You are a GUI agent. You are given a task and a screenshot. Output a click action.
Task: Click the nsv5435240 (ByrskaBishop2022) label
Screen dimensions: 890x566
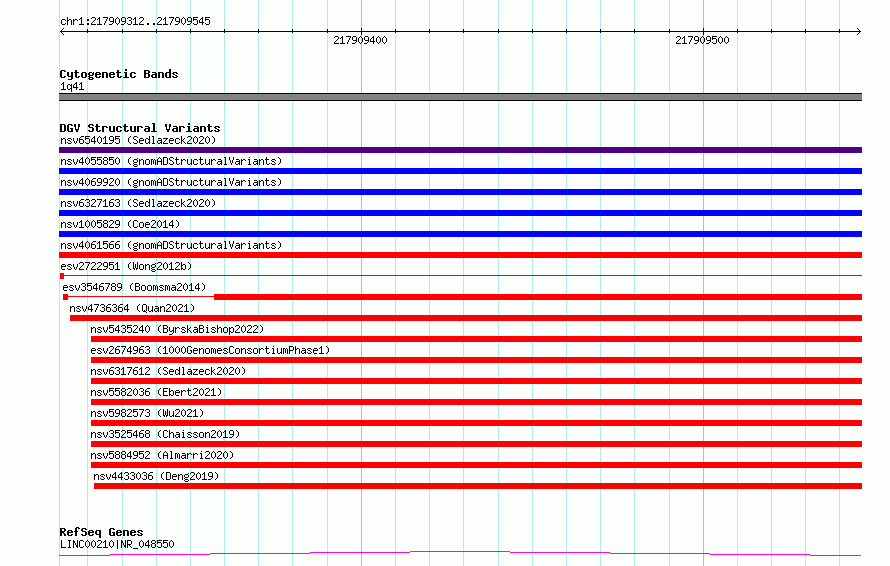coord(177,329)
